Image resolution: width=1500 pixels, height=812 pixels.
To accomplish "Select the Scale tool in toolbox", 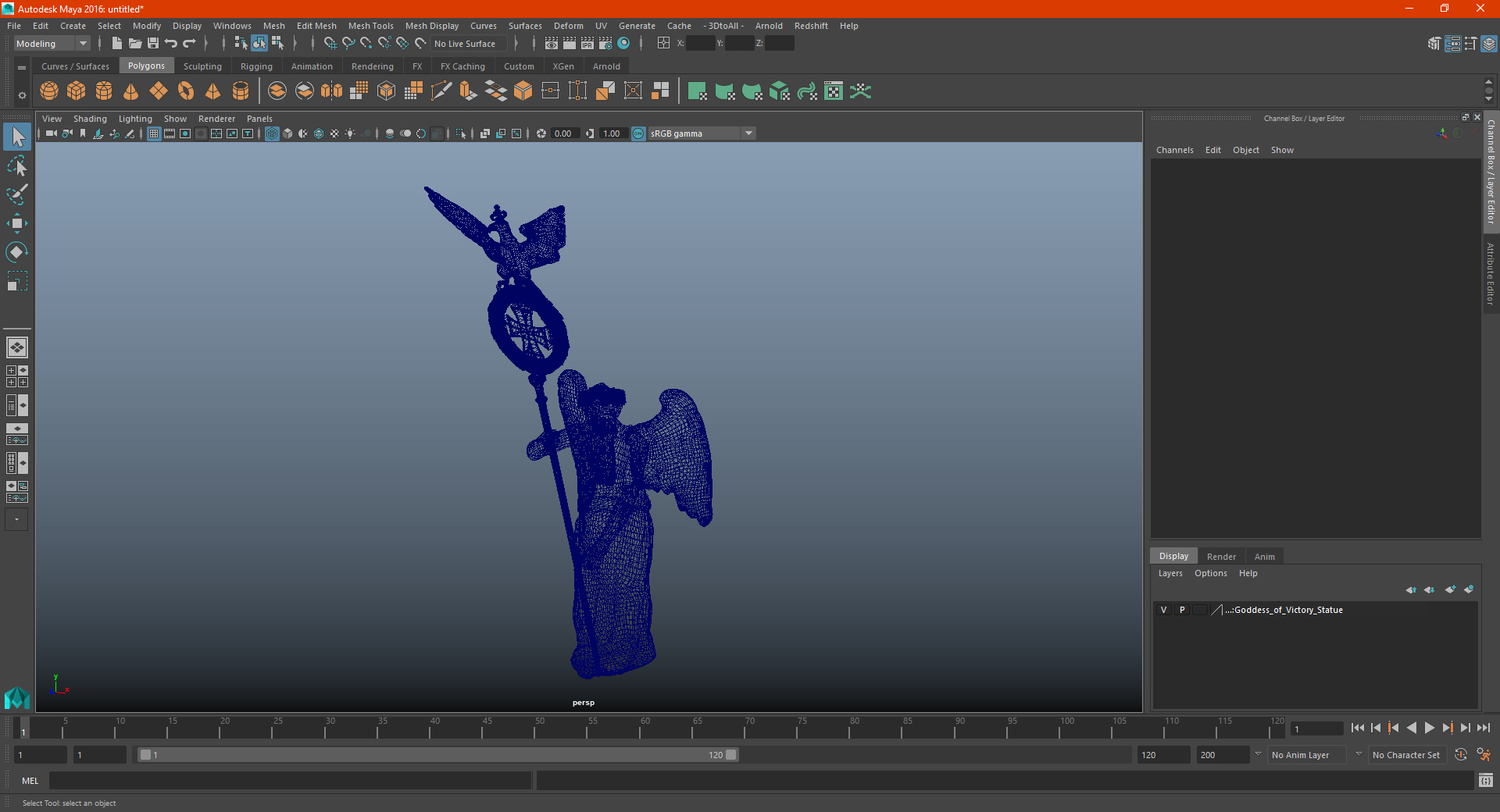I will tap(16, 281).
